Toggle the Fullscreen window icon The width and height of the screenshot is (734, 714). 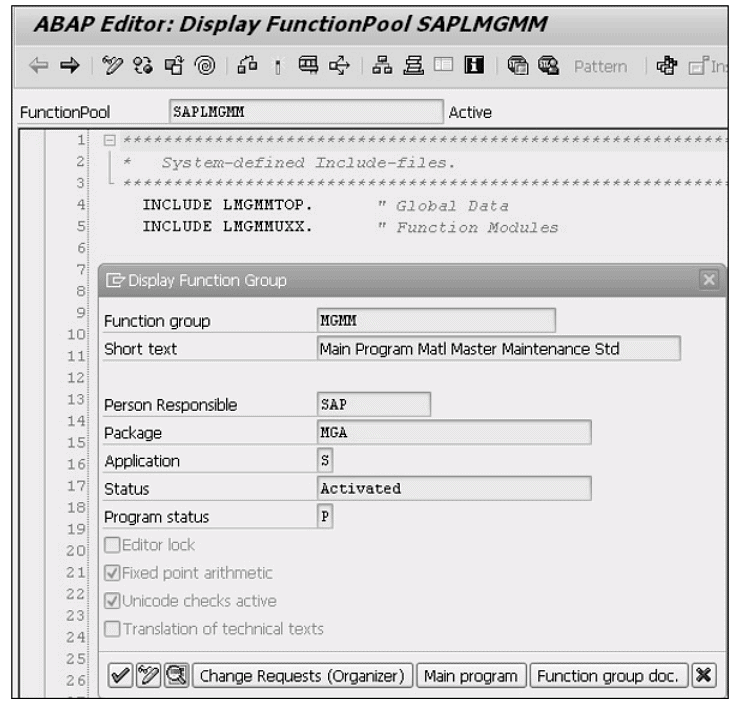tap(443, 64)
